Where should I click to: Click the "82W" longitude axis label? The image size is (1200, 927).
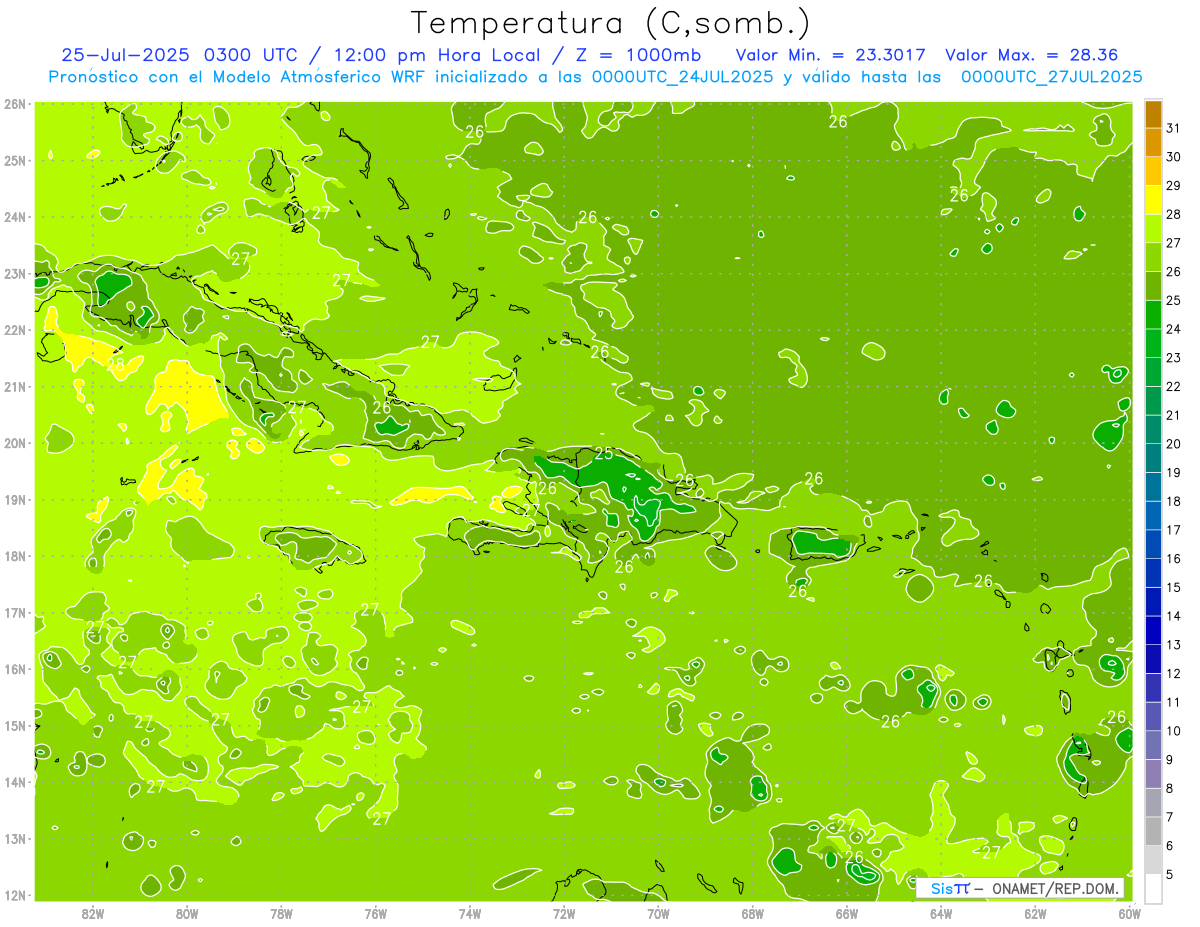tap(93, 913)
